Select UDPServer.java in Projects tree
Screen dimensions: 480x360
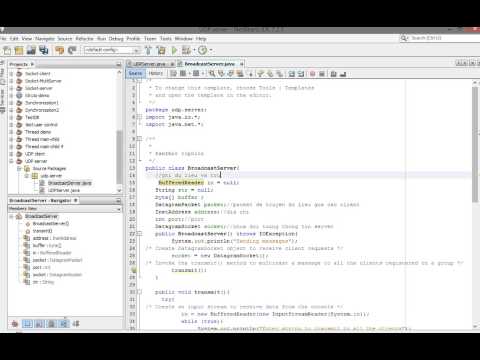(63, 191)
